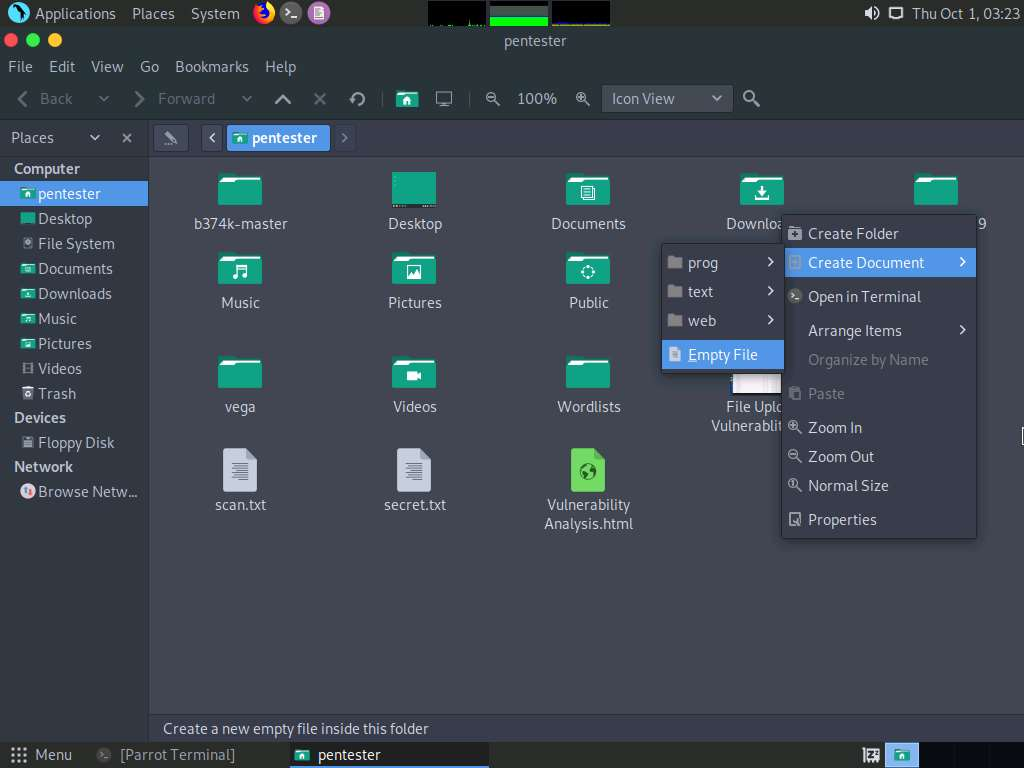The width and height of the screenshot is (1024, 768).
Task: Open the Bookmarks menu
Action: click(x=212, y=67)
